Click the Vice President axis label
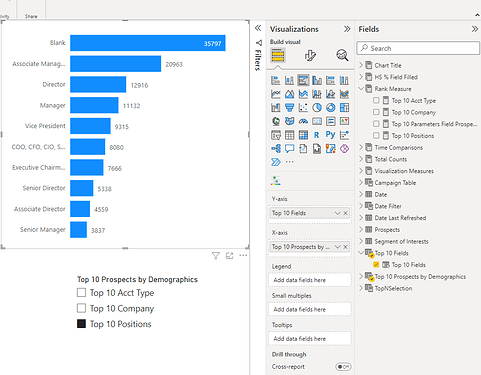 [x=45, y=126]
